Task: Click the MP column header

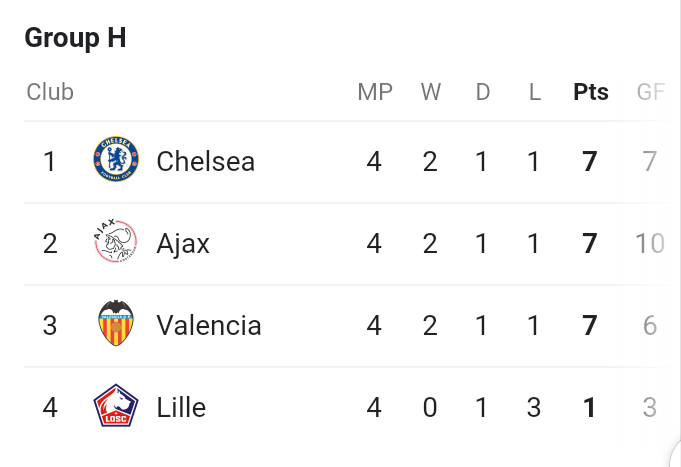Action: (375, 92)
